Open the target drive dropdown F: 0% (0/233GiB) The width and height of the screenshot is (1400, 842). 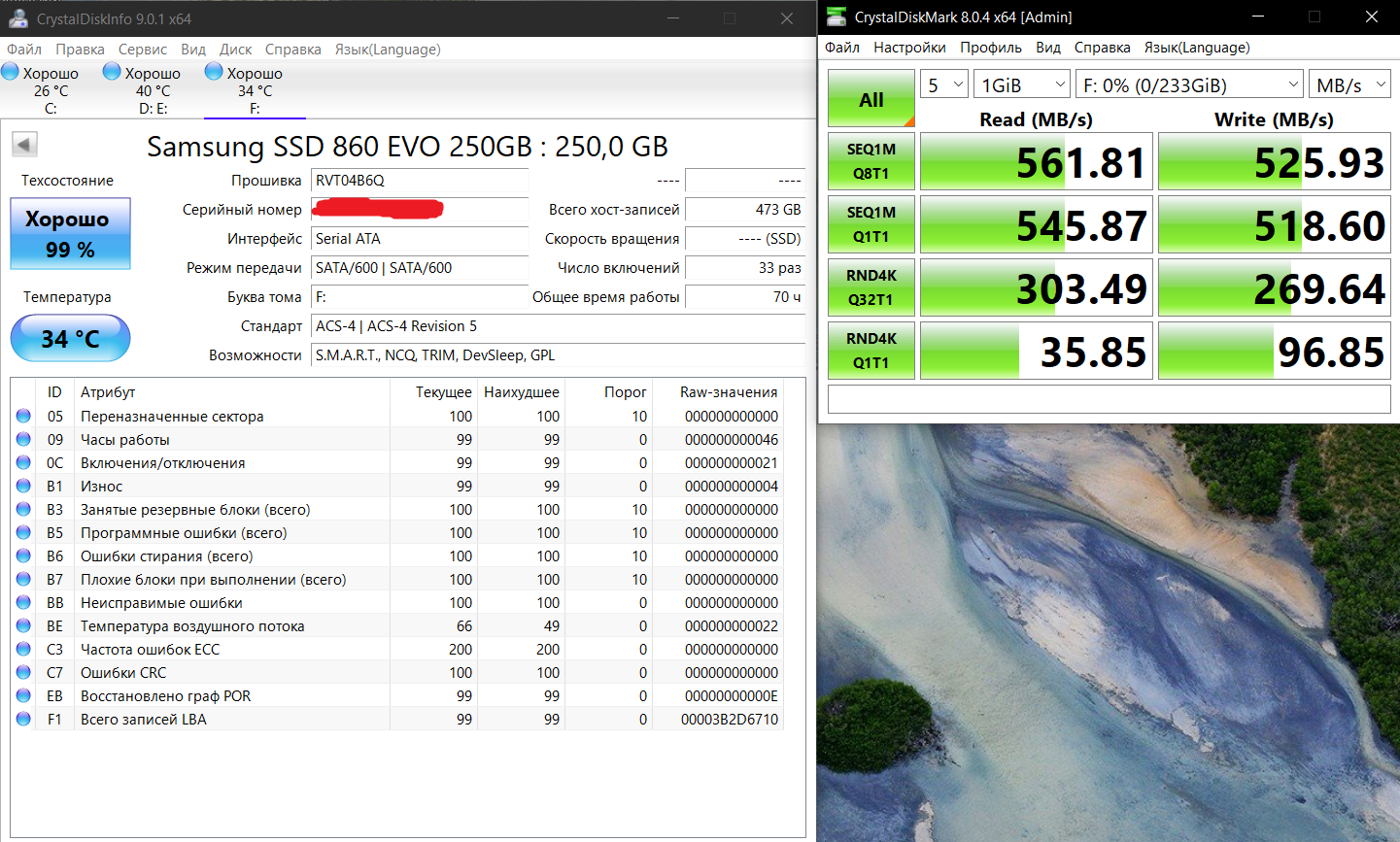click(1189, 84)
